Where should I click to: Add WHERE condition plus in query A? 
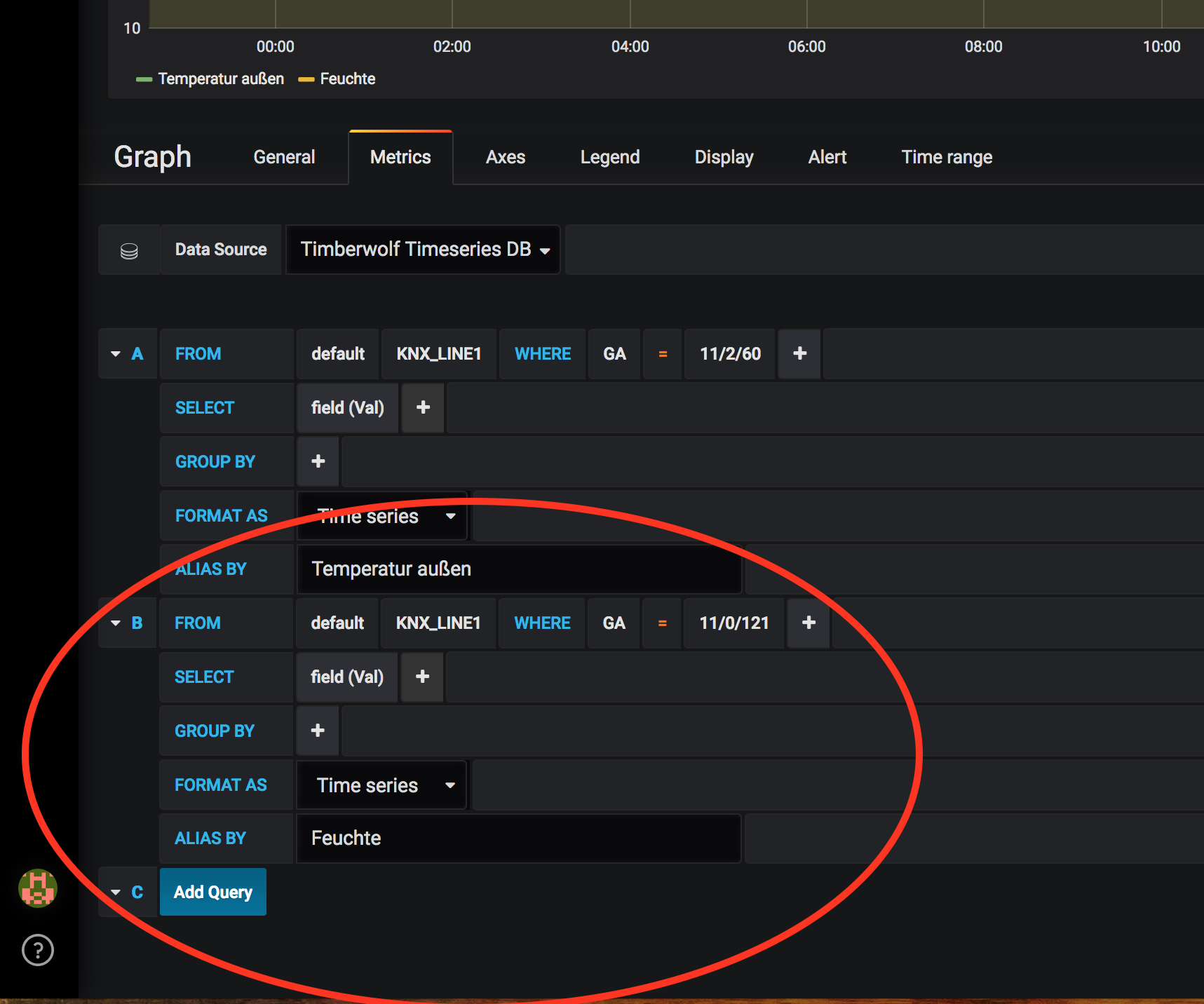799,353
